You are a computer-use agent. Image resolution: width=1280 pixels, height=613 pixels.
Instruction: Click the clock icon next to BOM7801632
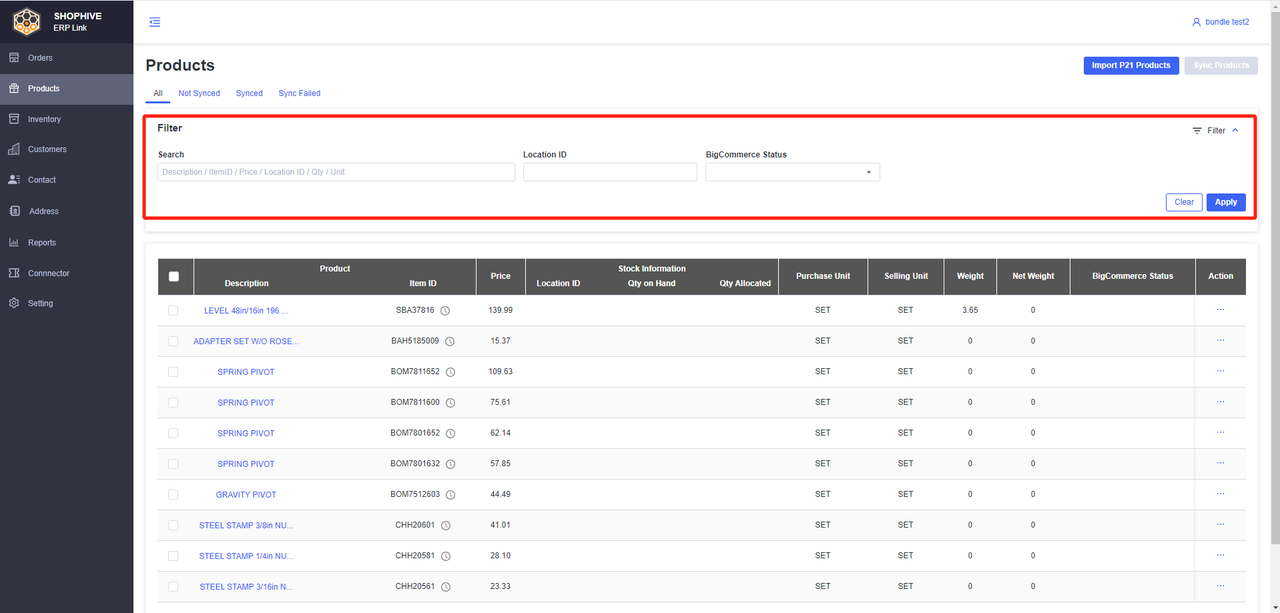pyautogui.click(x=450, y=464)
